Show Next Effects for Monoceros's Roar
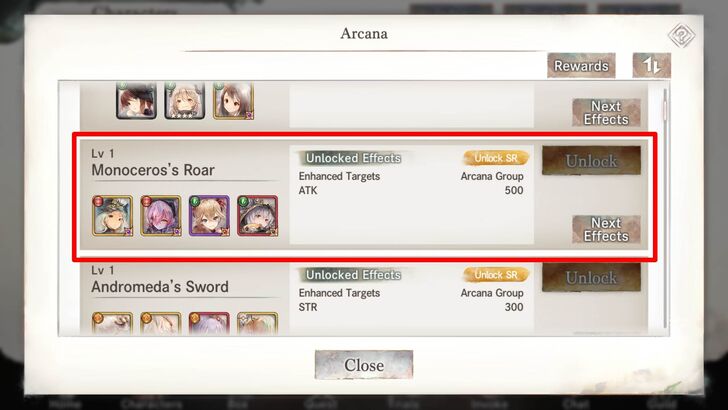The height and width of the screenshot is (410, 728). click(606, 229)
